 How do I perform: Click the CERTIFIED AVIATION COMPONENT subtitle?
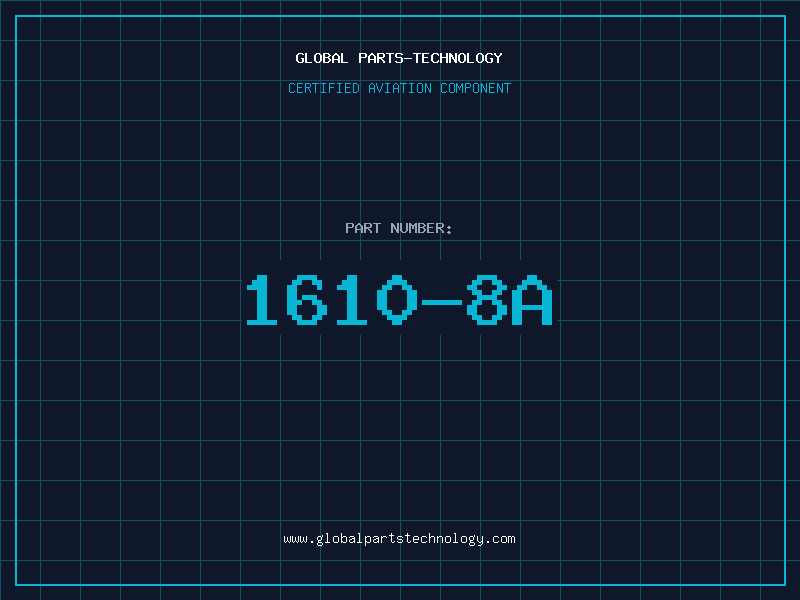point(399,88)
